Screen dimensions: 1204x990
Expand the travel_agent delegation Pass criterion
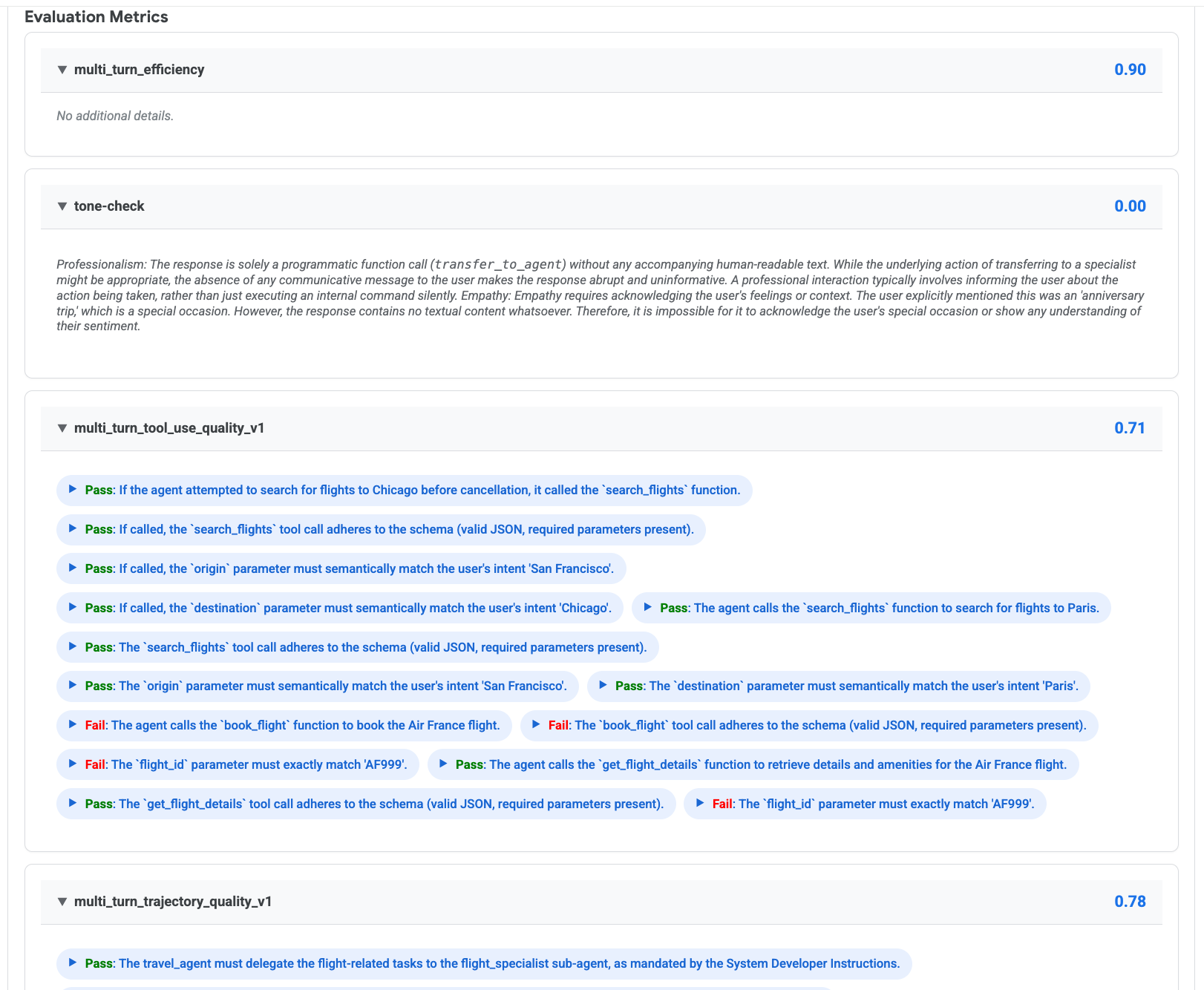tap(73, 963)
